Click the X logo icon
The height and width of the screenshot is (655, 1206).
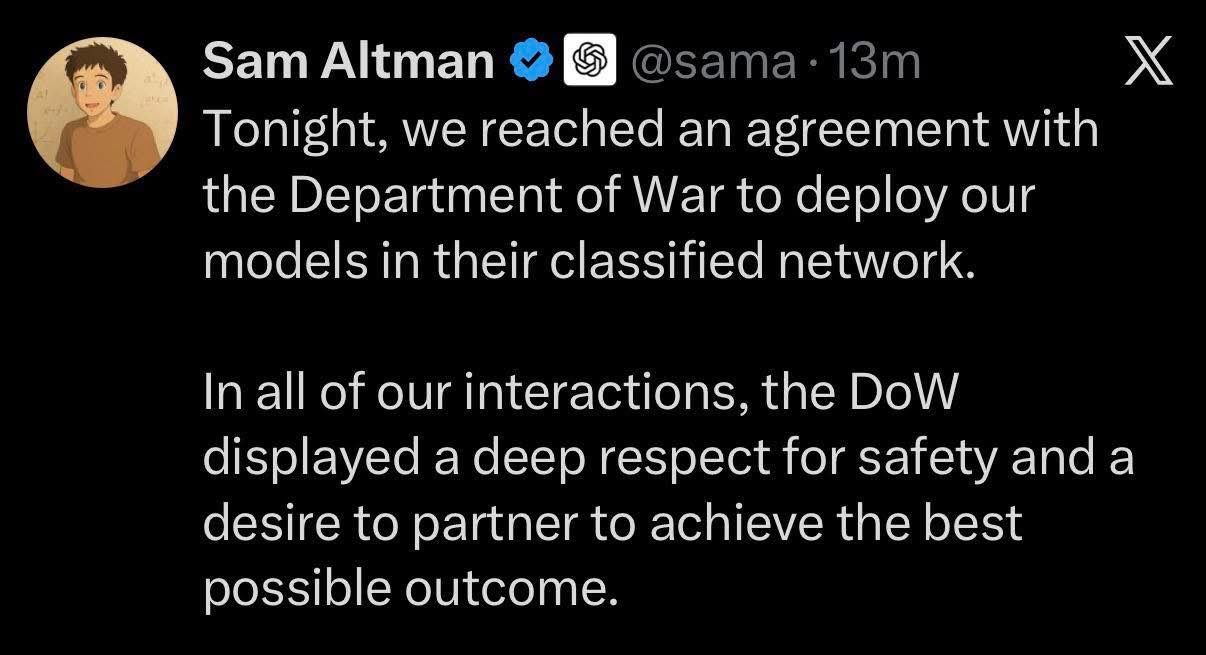tap(1146, 66)
